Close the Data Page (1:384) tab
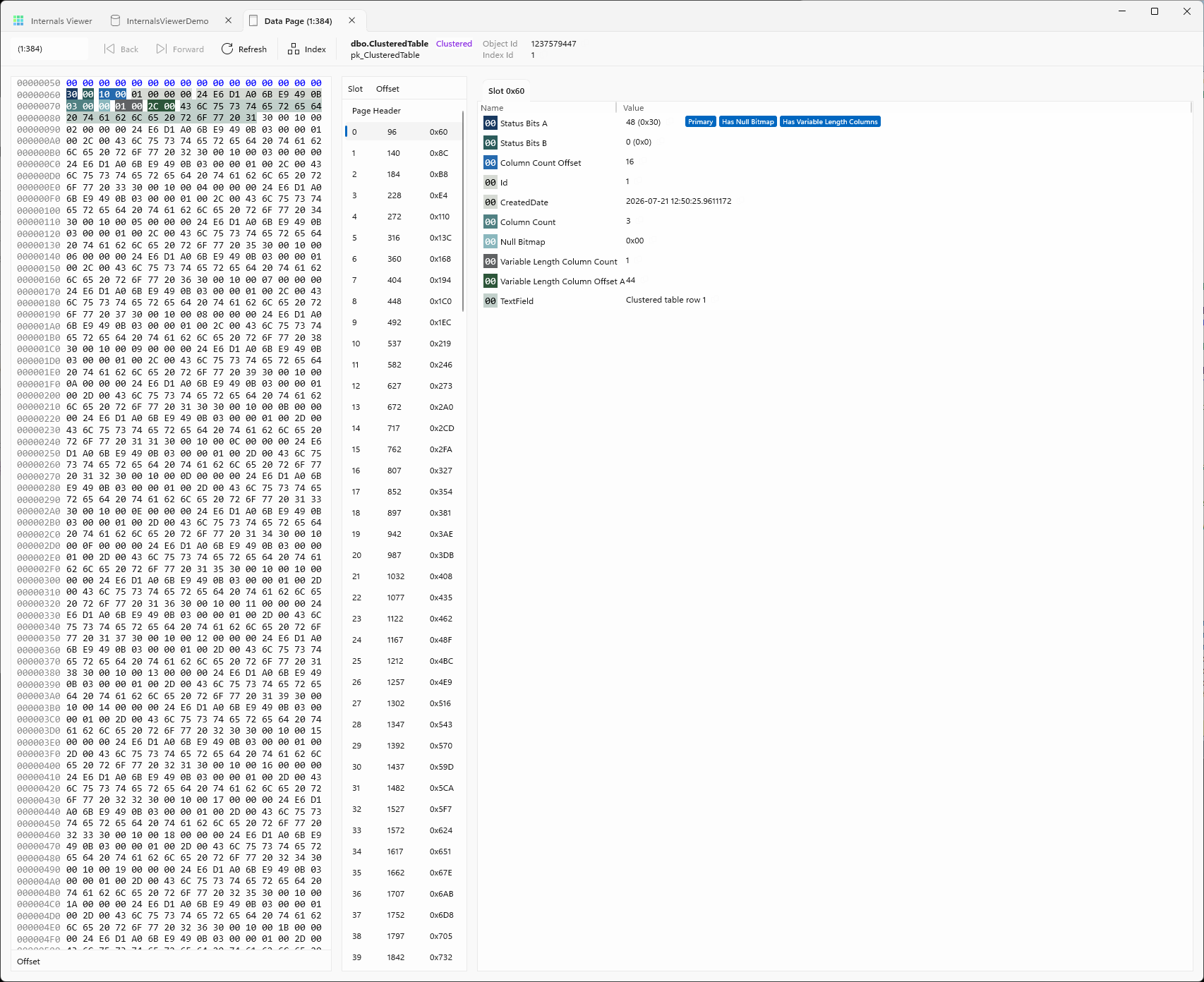1204x982 pixels. (x=352, y=20)
